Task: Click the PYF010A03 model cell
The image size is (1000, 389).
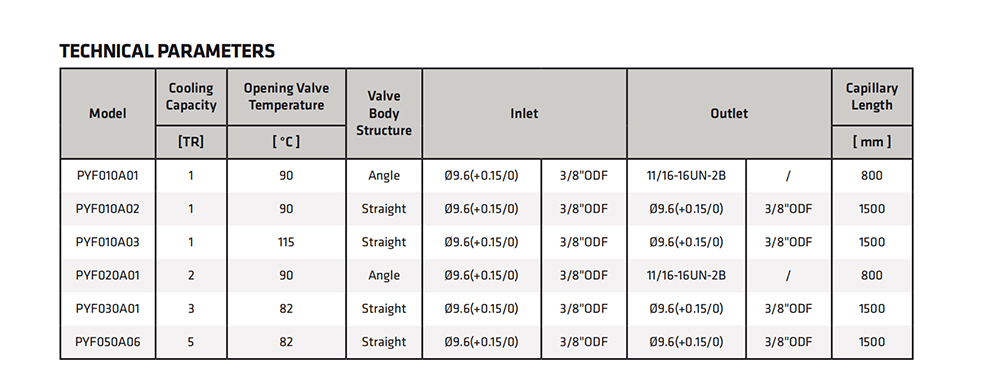Action: [x=108, y=242]
